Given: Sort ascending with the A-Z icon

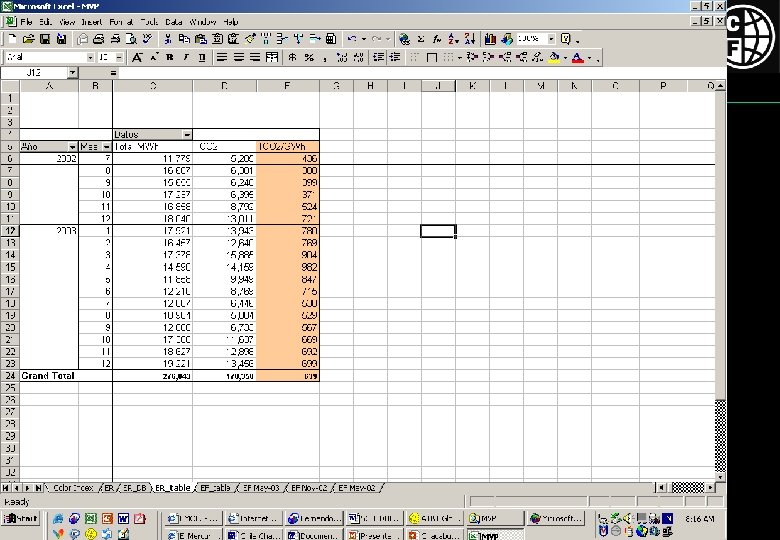Looking at the screenshot, I should tap(453, 39).
